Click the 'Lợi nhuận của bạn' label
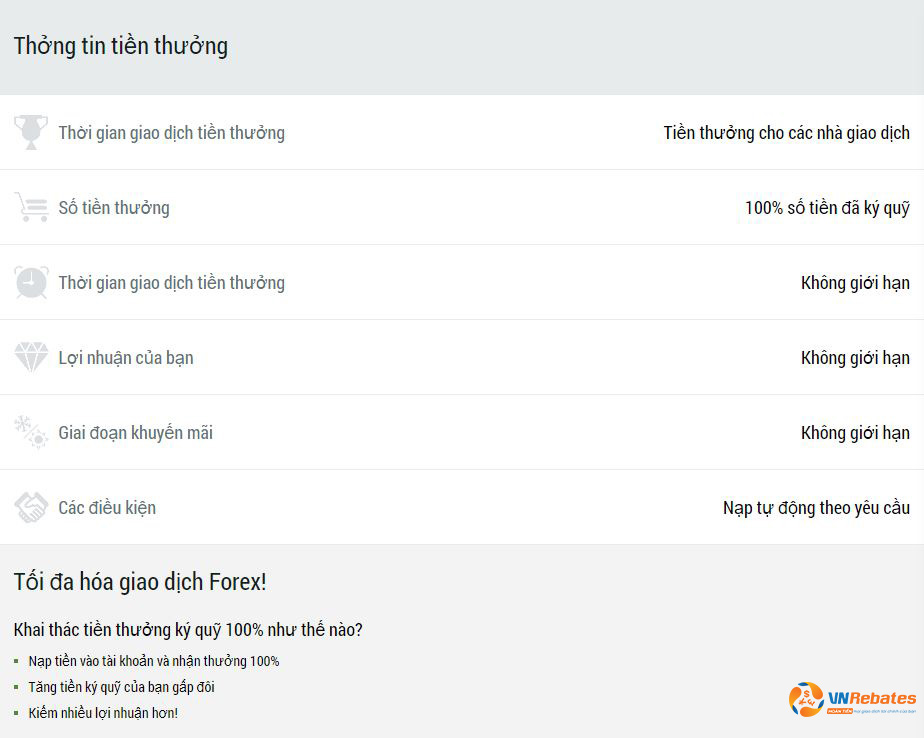The image size is (924, 738). [126, 358]
